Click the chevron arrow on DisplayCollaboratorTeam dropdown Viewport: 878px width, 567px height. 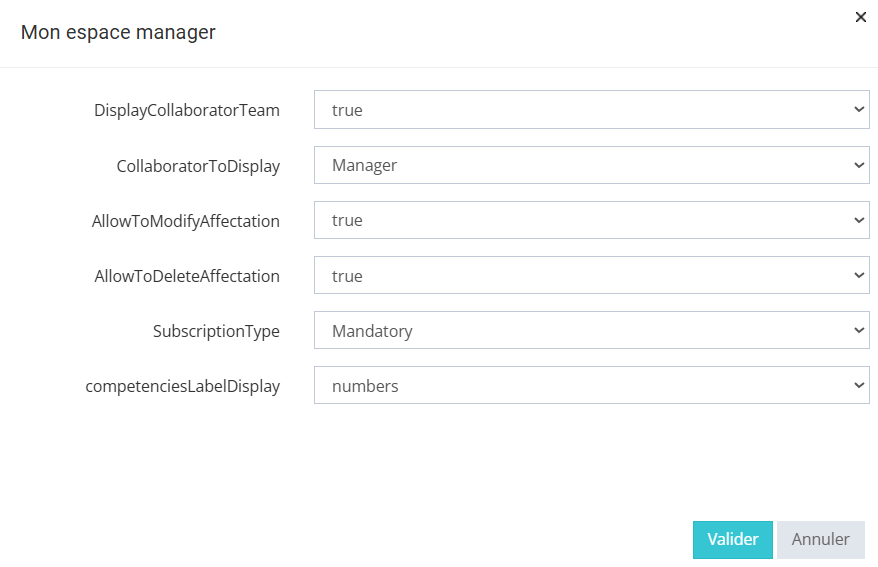(x=859, y=110)
